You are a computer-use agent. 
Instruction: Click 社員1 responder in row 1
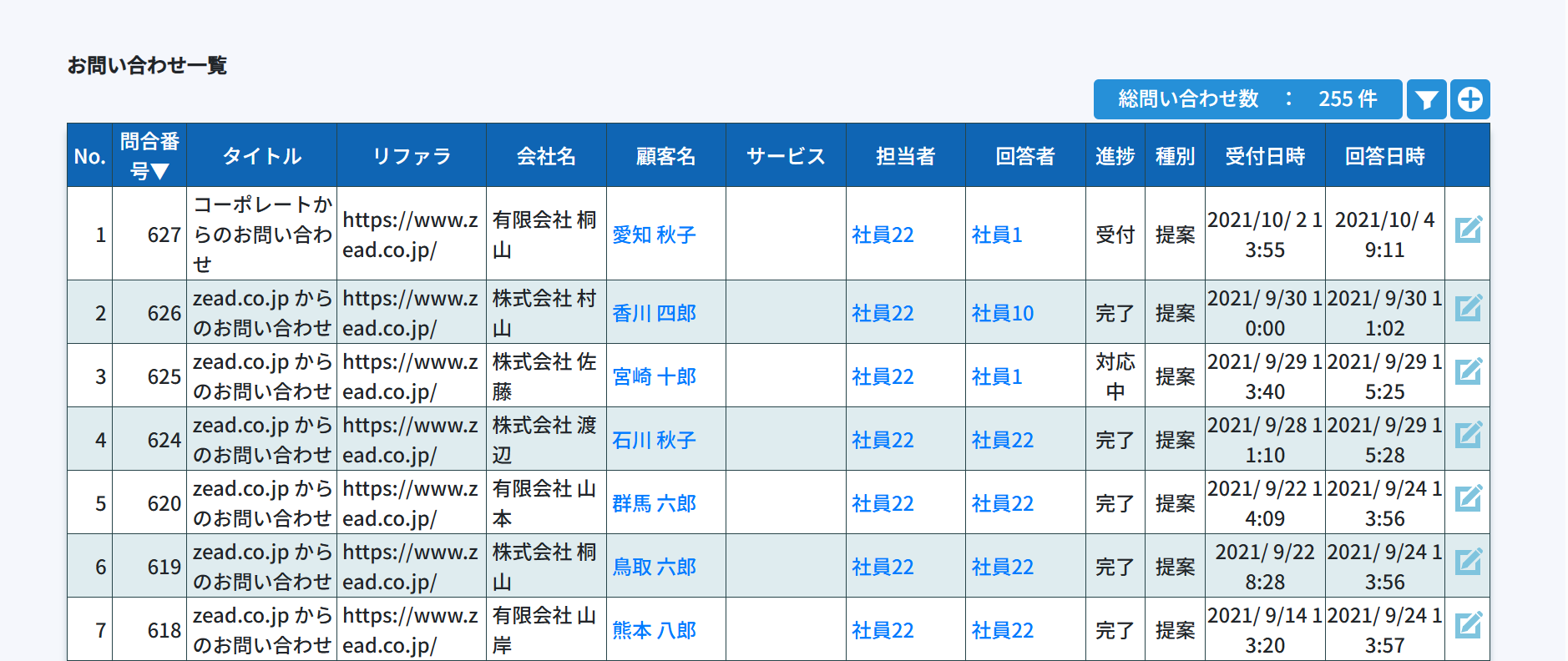pyautogui.click(x=997, y=235)
